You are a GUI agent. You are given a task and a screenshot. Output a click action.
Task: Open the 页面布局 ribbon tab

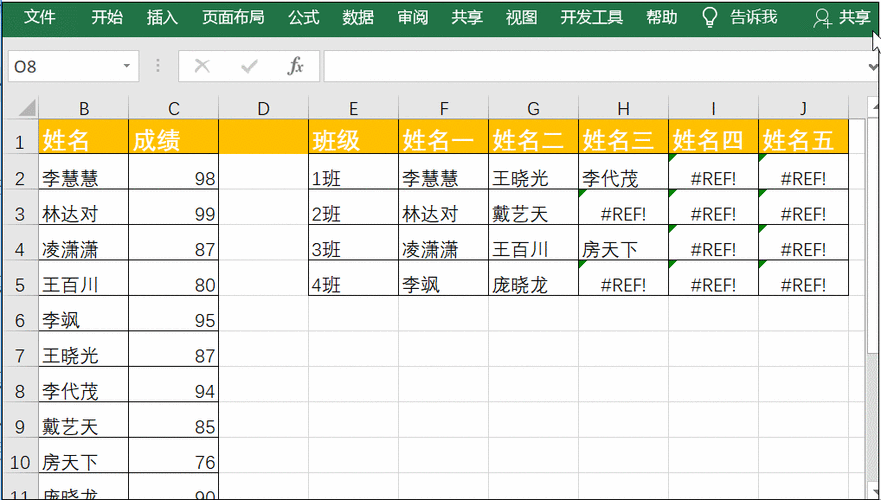tap(233, 17)
